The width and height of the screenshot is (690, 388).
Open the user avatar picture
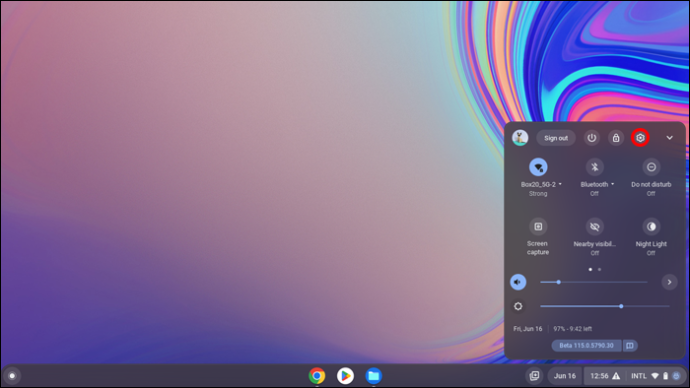coord(520,138)
